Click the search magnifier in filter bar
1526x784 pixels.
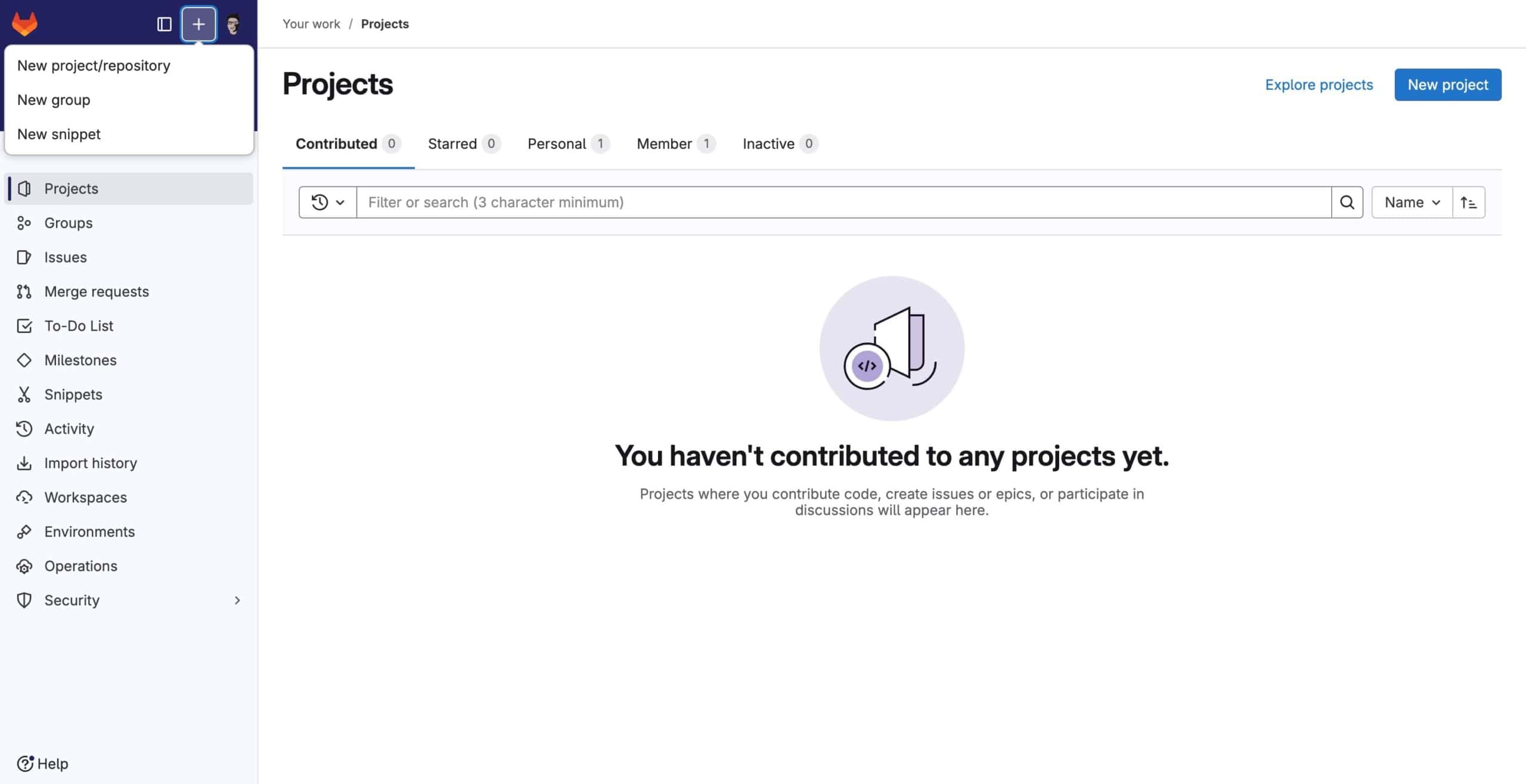(1347, 202)
